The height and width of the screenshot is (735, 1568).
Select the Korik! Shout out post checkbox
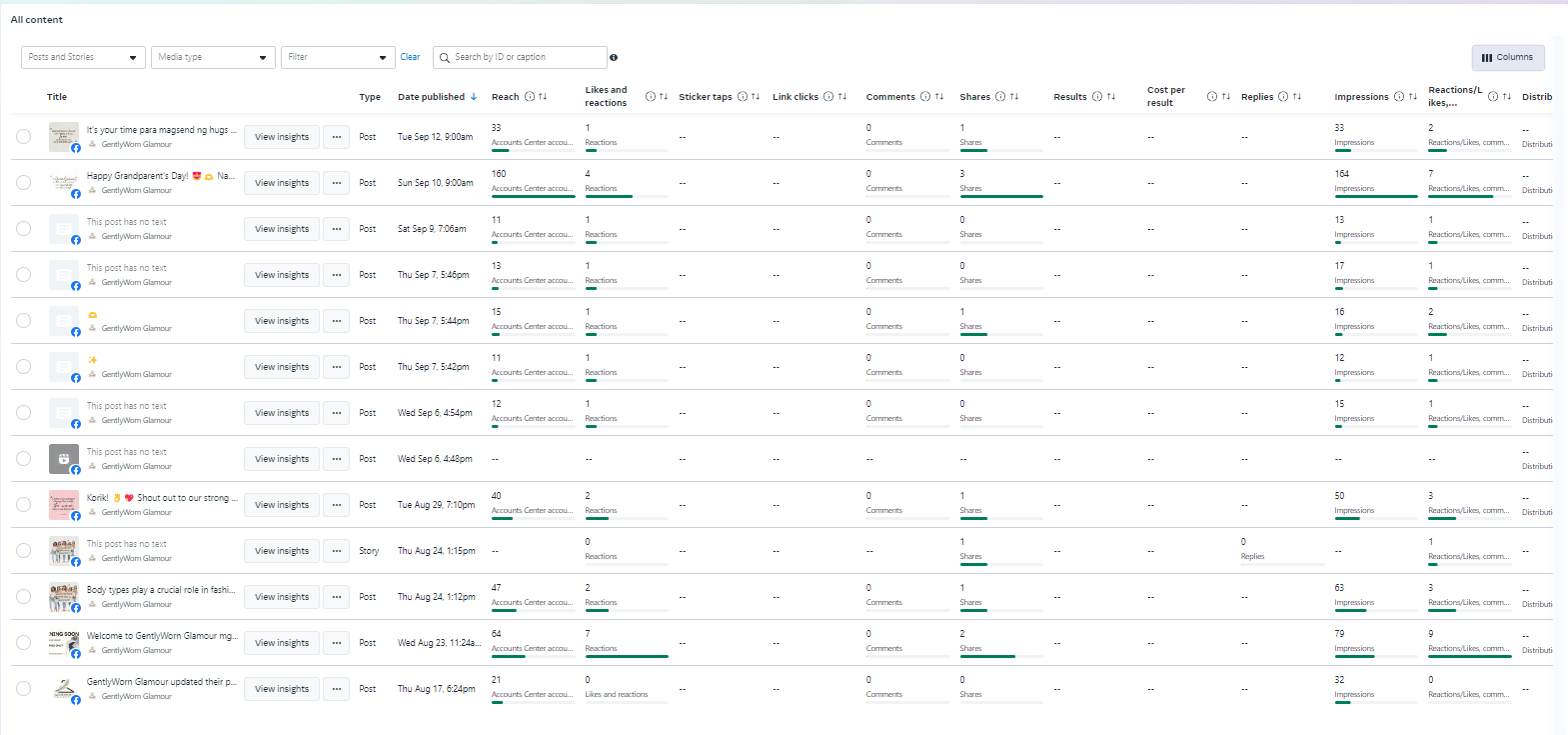pos(23,505)
